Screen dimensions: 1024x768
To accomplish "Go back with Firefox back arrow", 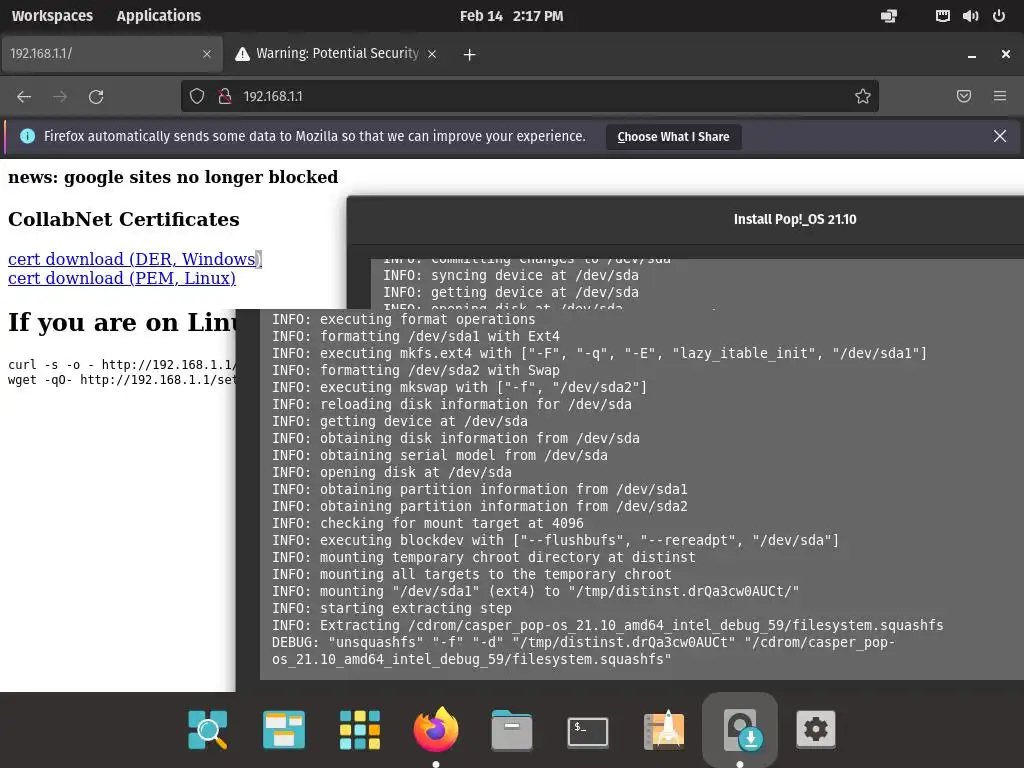I will 24,97.
